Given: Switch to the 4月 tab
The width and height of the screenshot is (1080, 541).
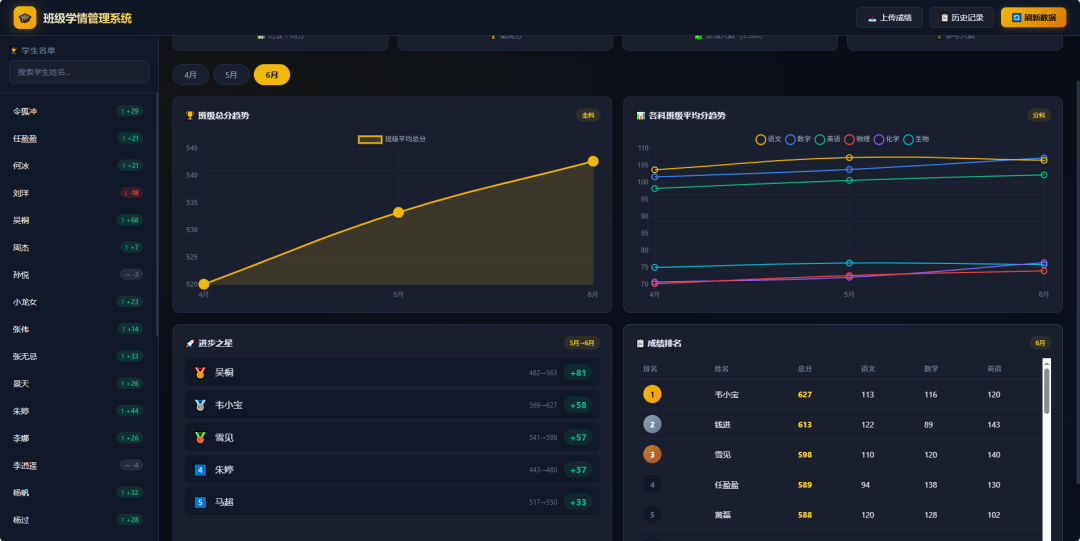Looking at the screenshot, I should 191,74.
